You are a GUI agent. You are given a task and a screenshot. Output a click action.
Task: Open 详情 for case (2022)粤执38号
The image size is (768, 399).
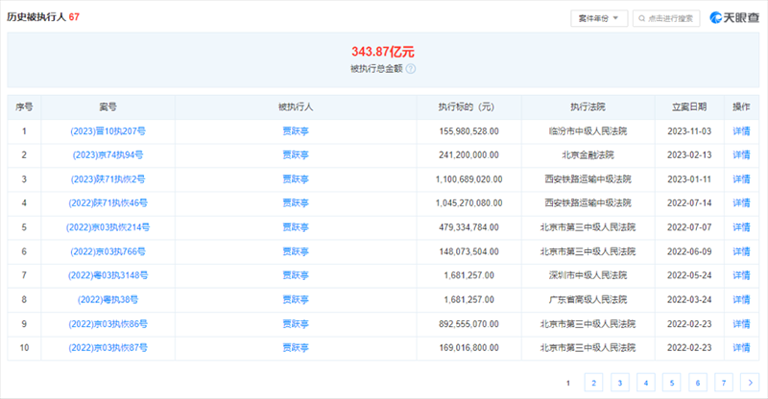(x=741, y=300)
